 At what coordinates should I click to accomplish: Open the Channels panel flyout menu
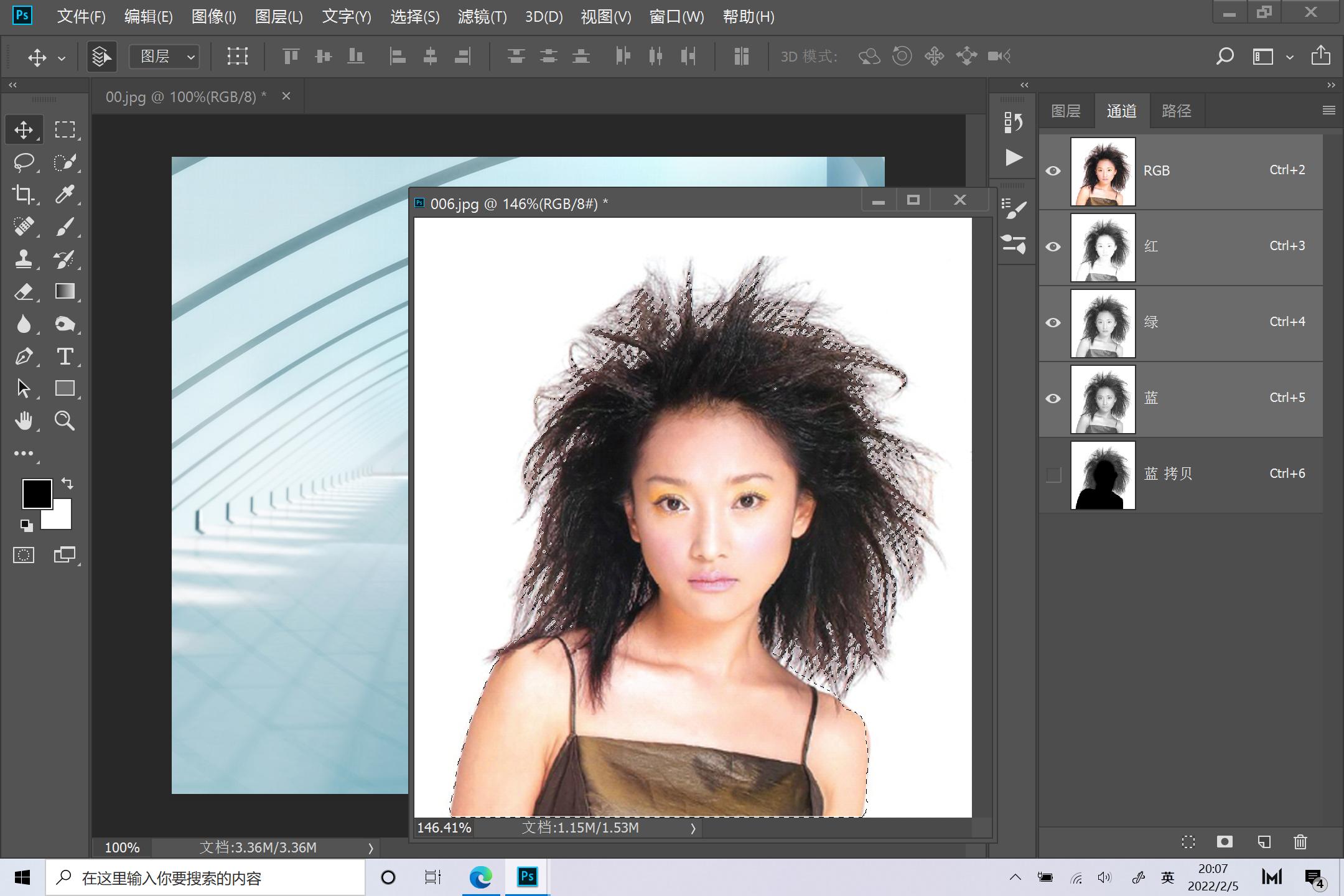[x=1328, y=110]
